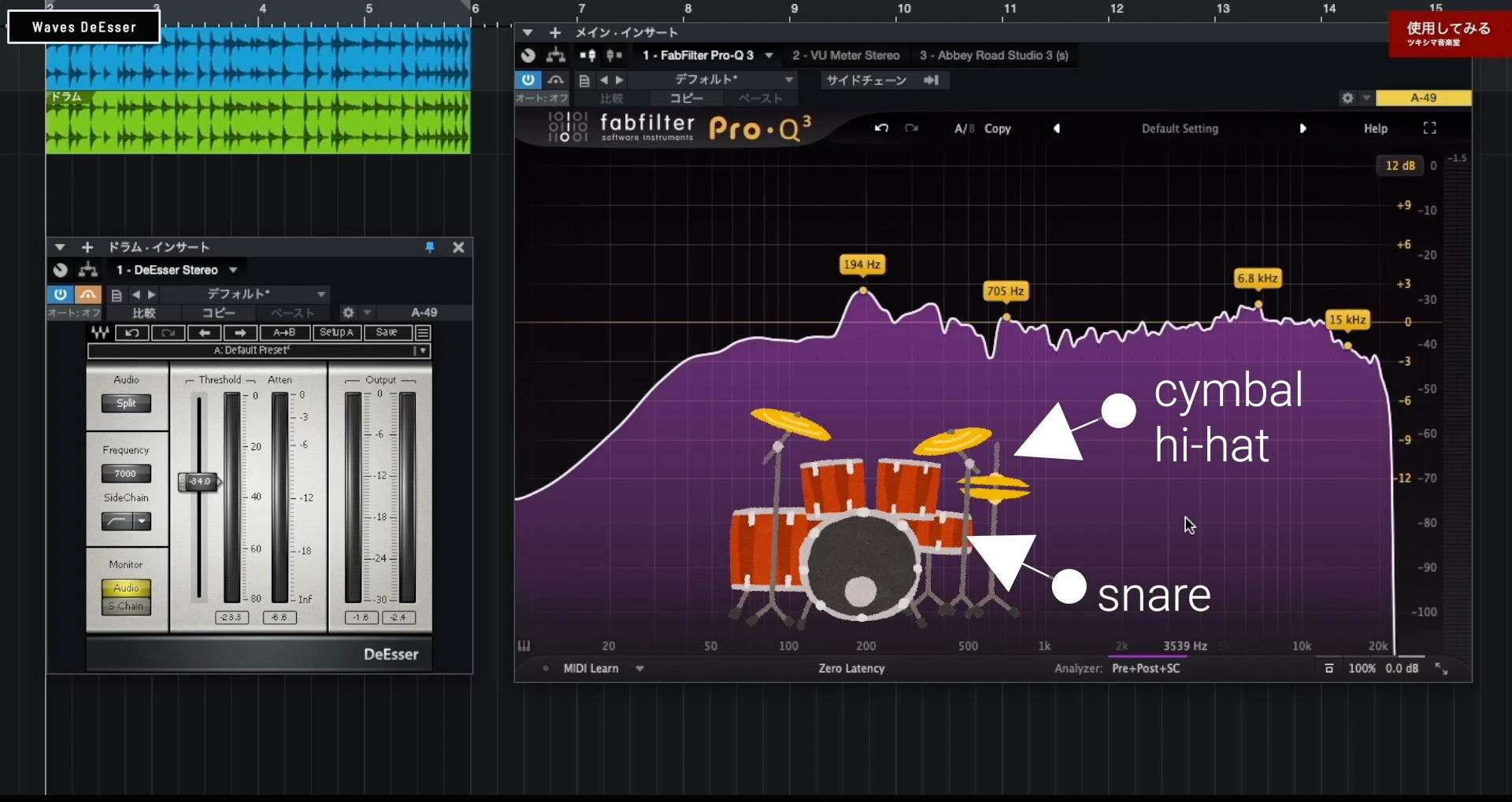Open the DeEsser SideChain filter type dropdown
The width and height of the screenshot is (1512, 802).
click(143, 521)
